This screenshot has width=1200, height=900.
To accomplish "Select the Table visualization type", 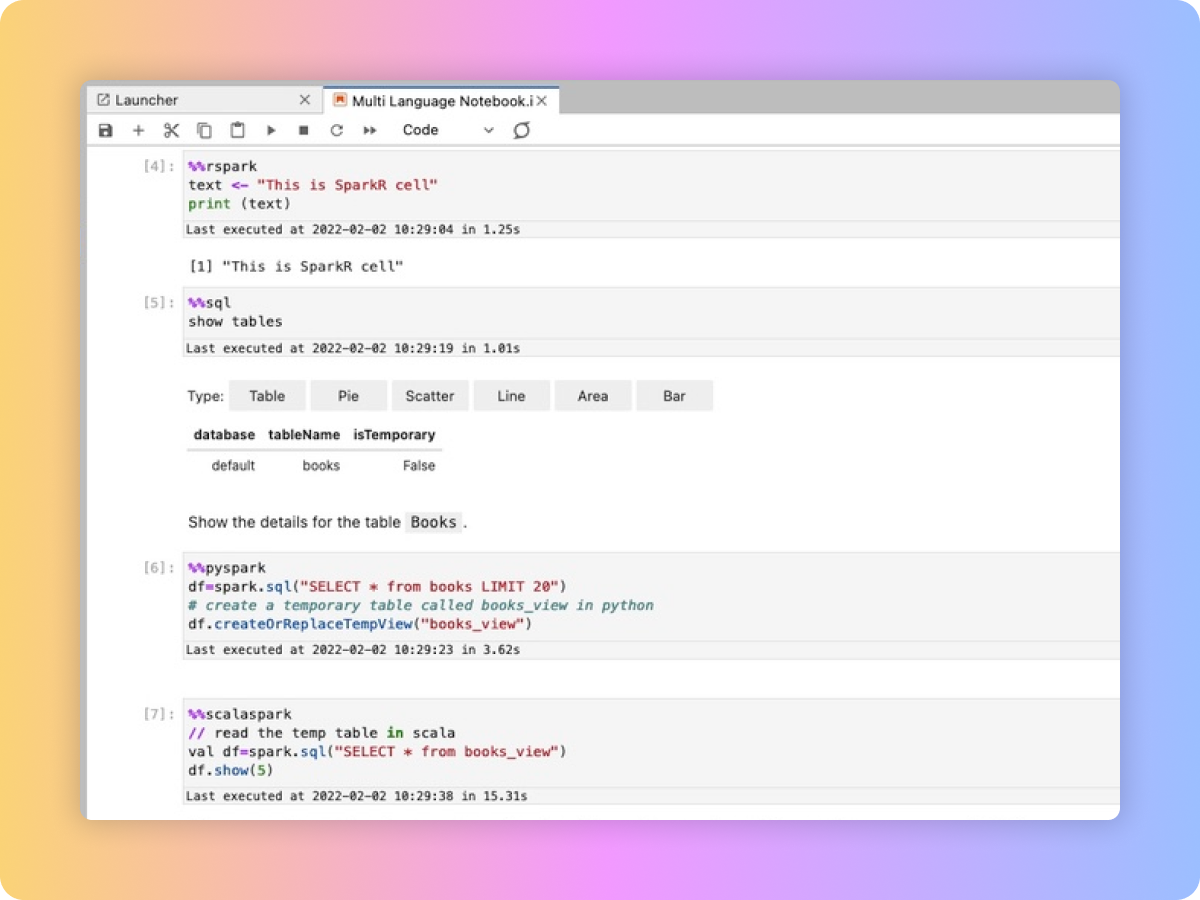I will pyautogui.click(x=267, y=395).
